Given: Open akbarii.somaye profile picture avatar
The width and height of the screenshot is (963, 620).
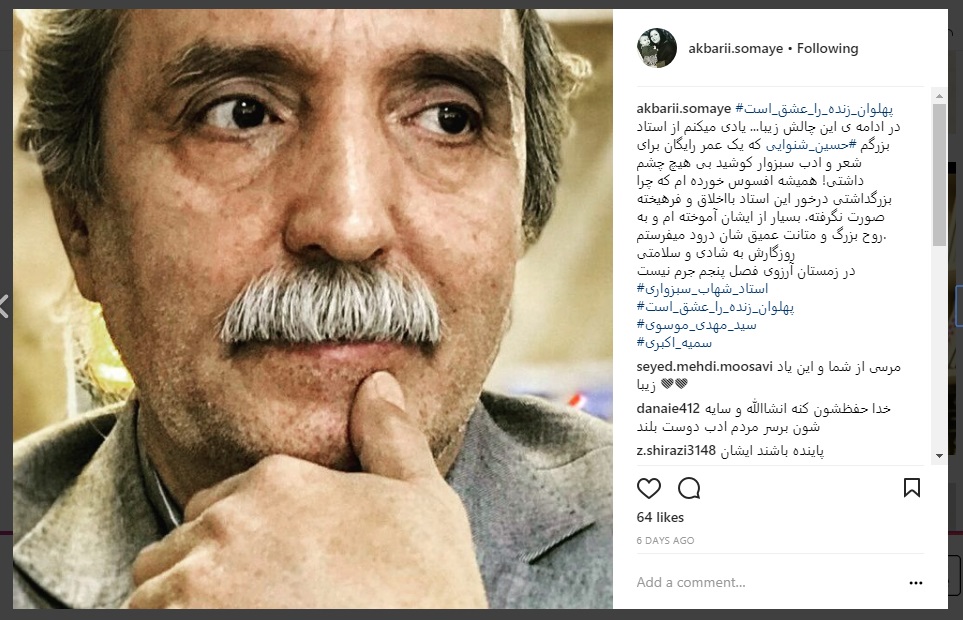Looking at the screenshot, I should tap(657, 48).
